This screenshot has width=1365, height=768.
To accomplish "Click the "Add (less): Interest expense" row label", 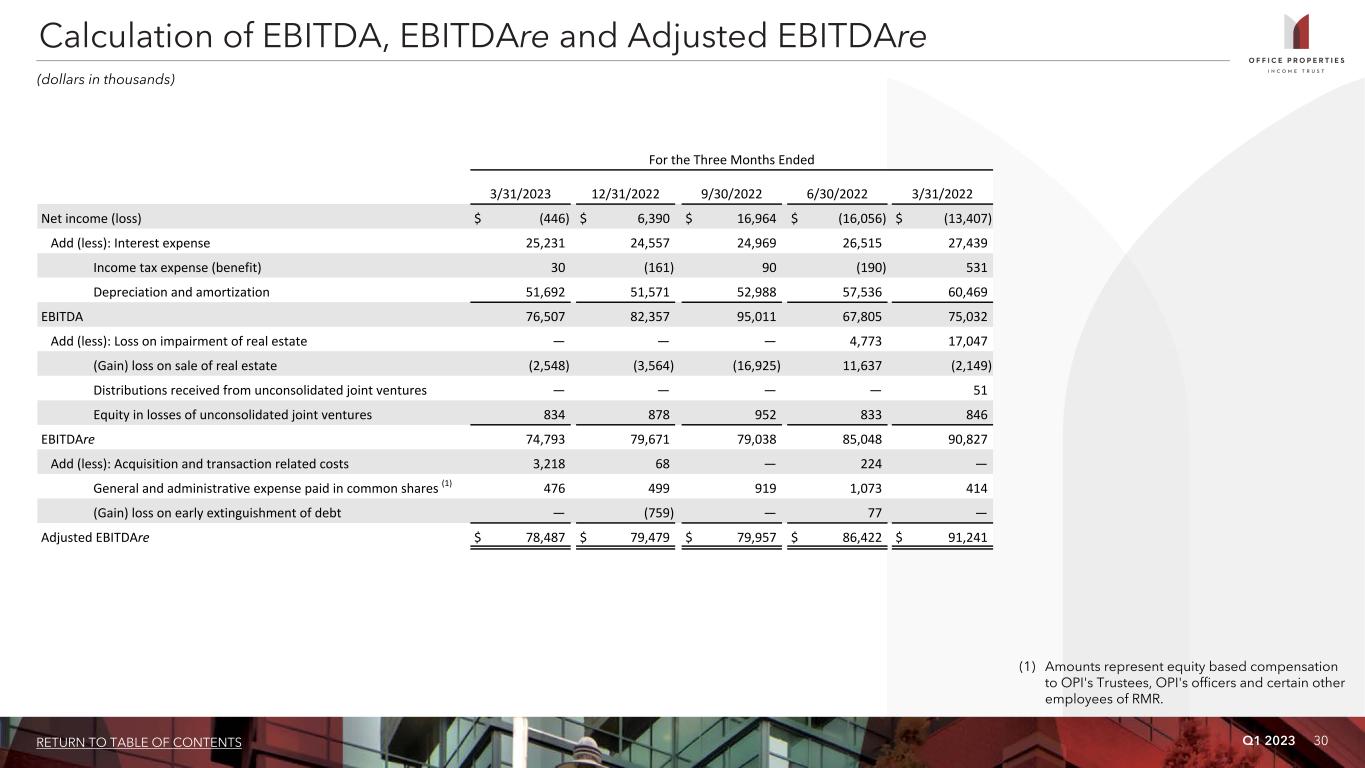I will click(x=130, y=243).
